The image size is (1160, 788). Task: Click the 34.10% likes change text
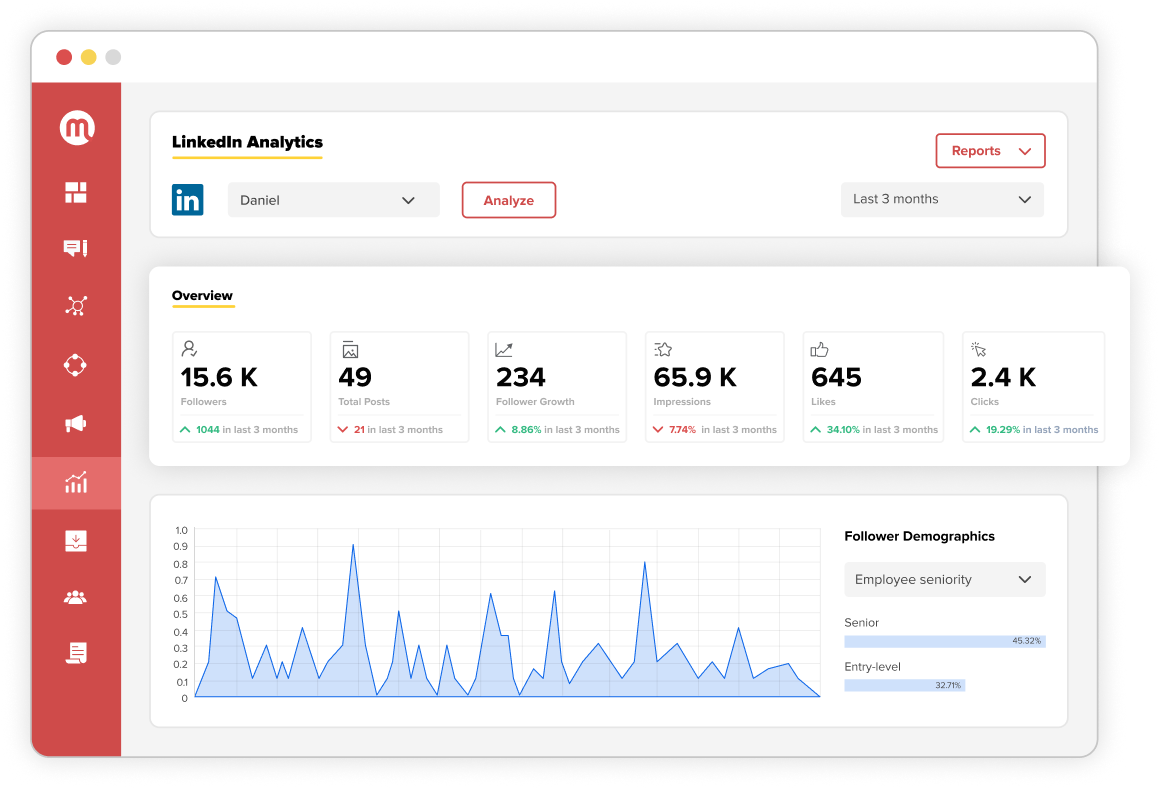click(882, 430)
